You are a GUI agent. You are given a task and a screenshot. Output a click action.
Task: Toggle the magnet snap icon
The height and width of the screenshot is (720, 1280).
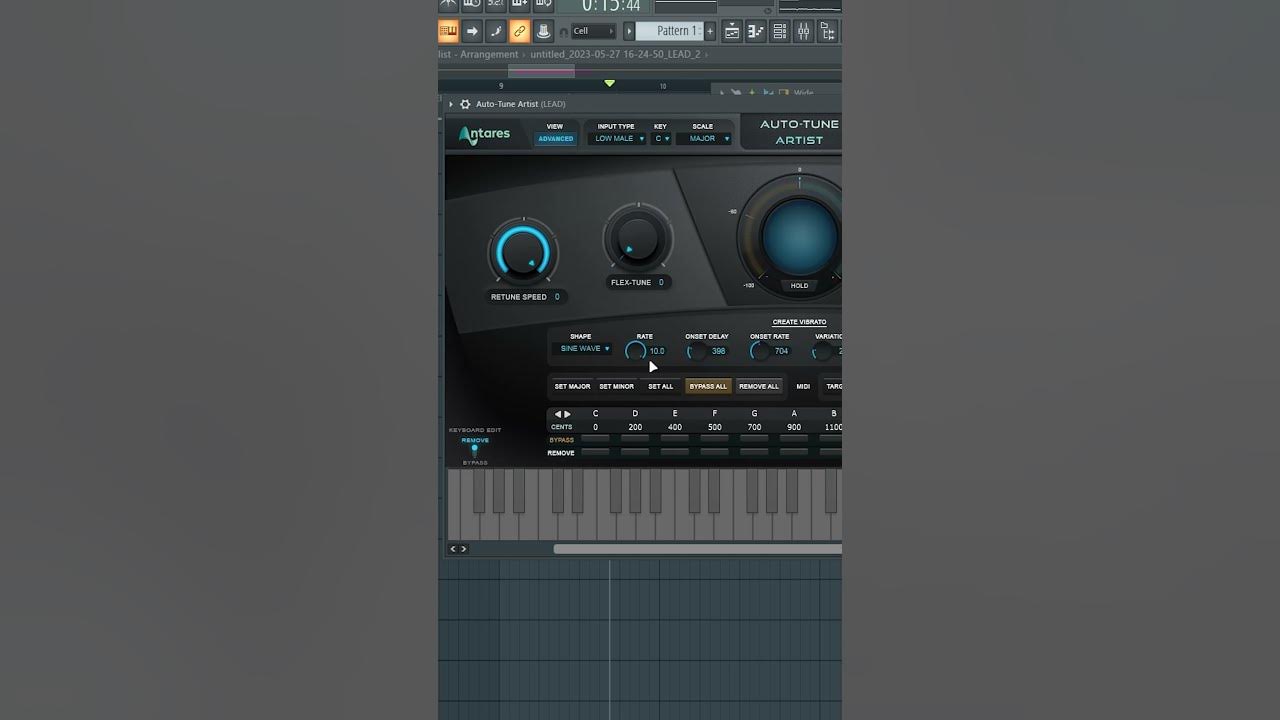pos(564,32)
